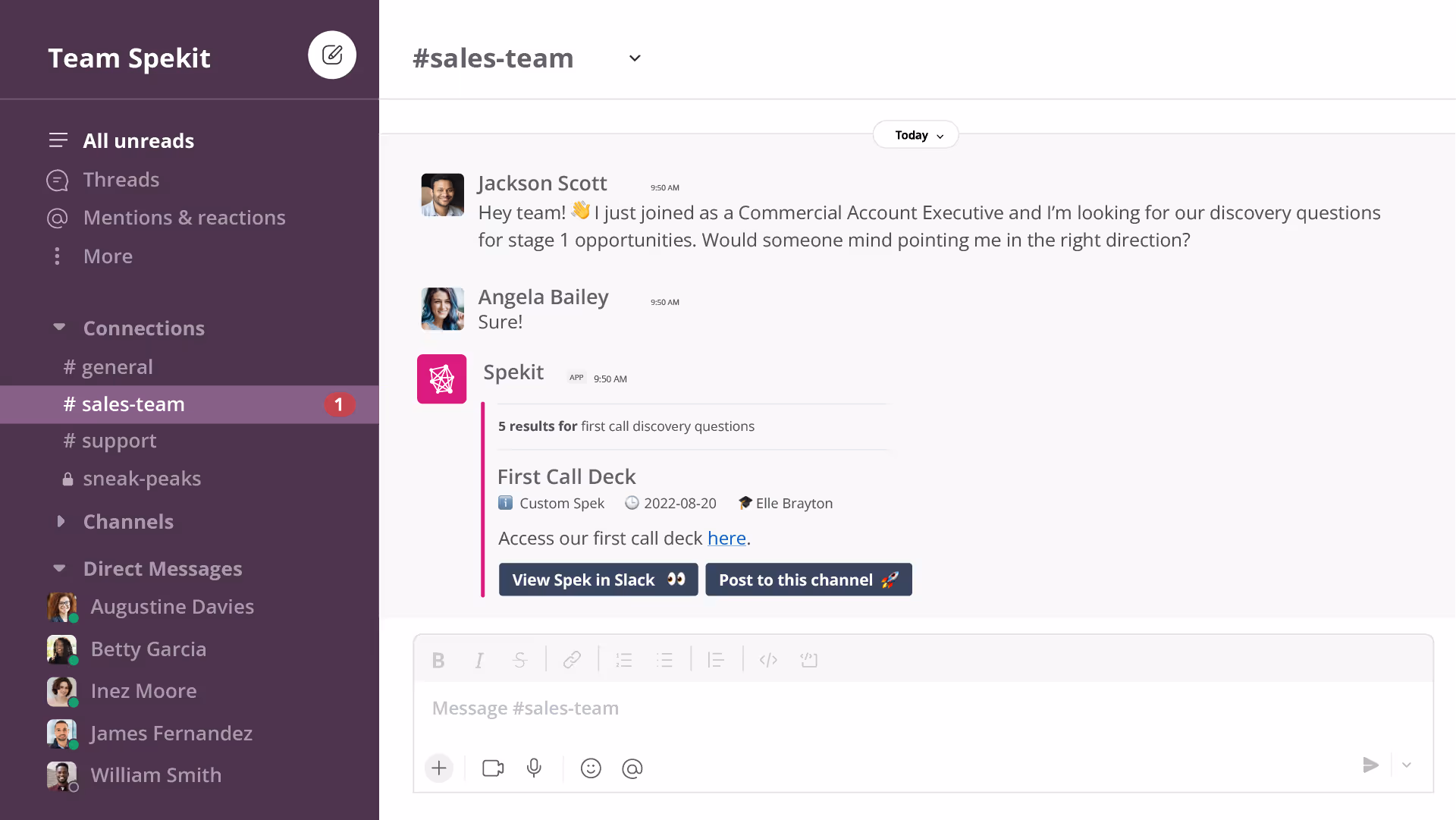Select the #support channel

click(x=110, y=441)
